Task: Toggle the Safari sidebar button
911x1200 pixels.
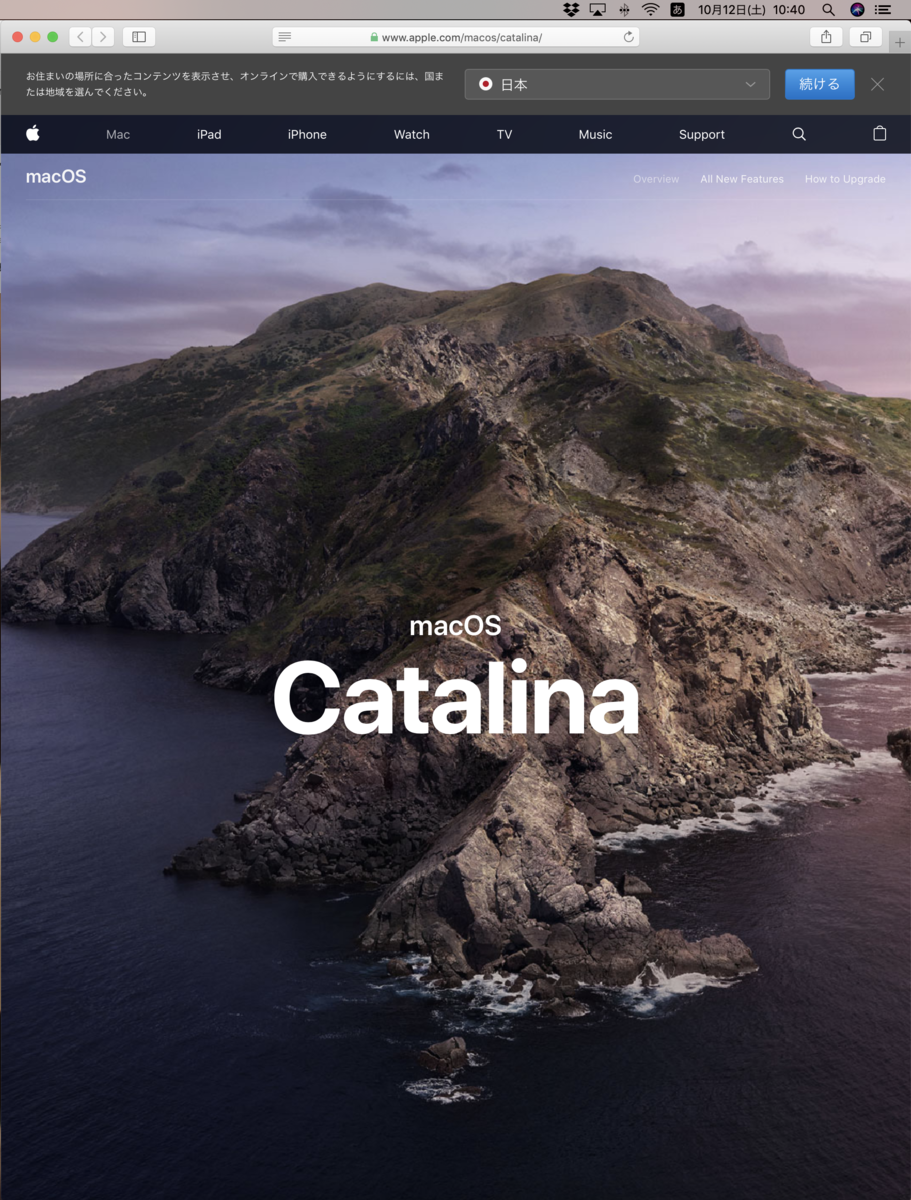Action: point(139,37)
